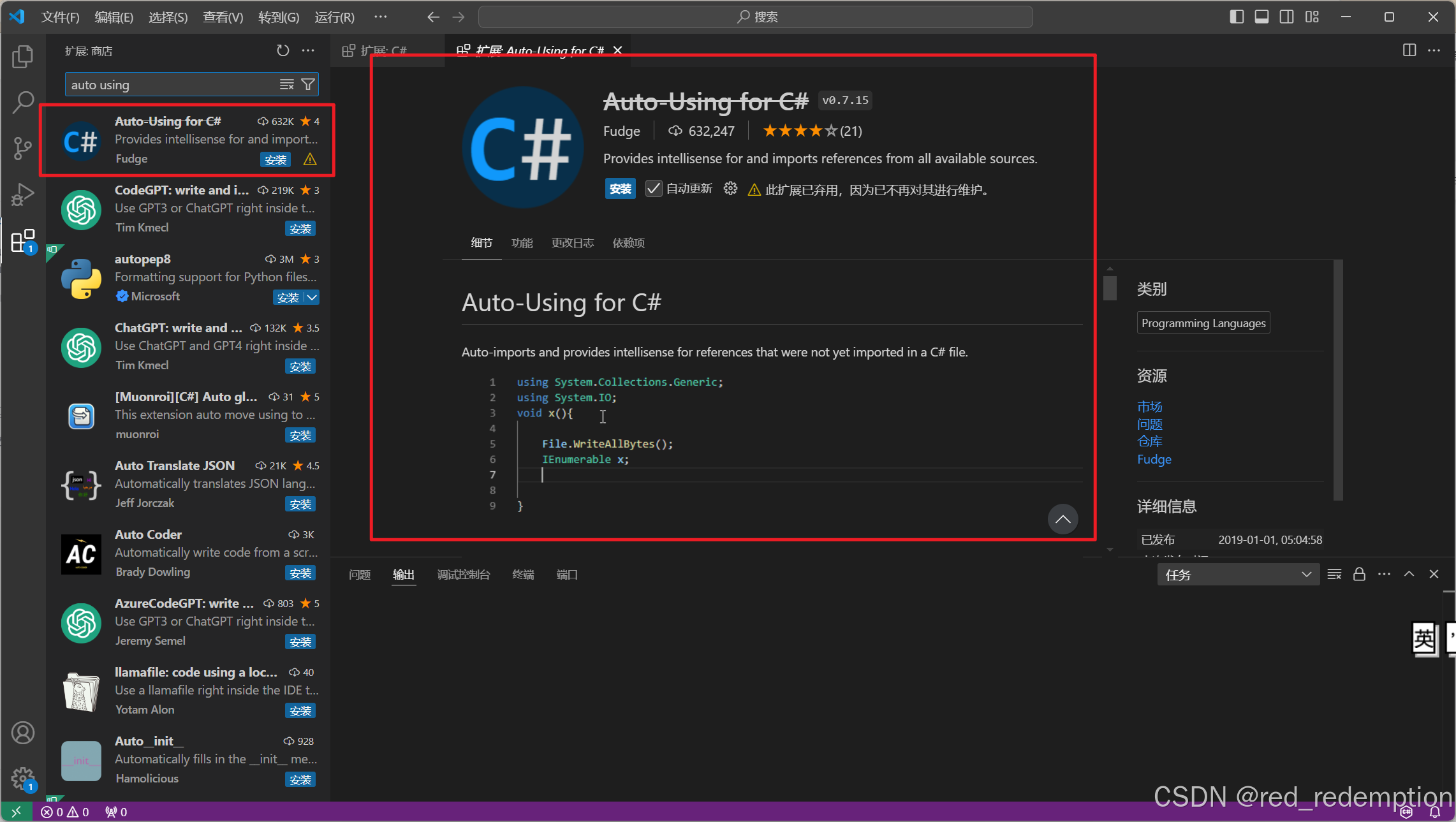Split the editor to the right
Viewport: 1456px width, 822px height.
[x=1409, y=50]
